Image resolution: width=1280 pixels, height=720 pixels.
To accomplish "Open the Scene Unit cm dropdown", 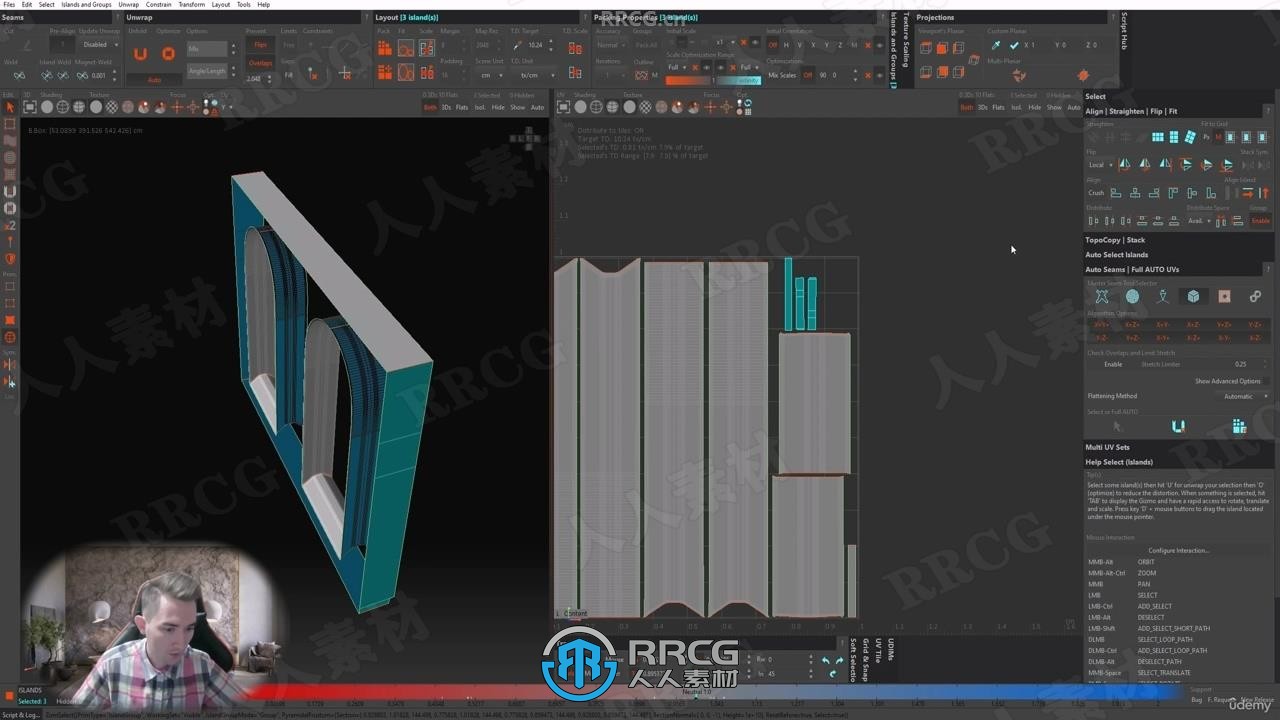I will 490,75.
